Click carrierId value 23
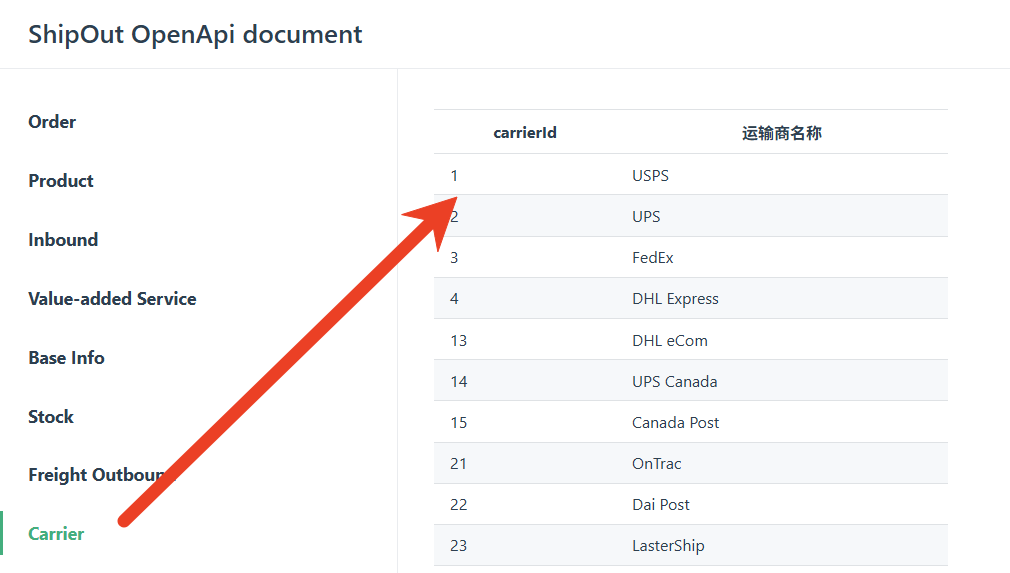The height and width of the screenshot is (573, 1010). [x=459, y=546]
